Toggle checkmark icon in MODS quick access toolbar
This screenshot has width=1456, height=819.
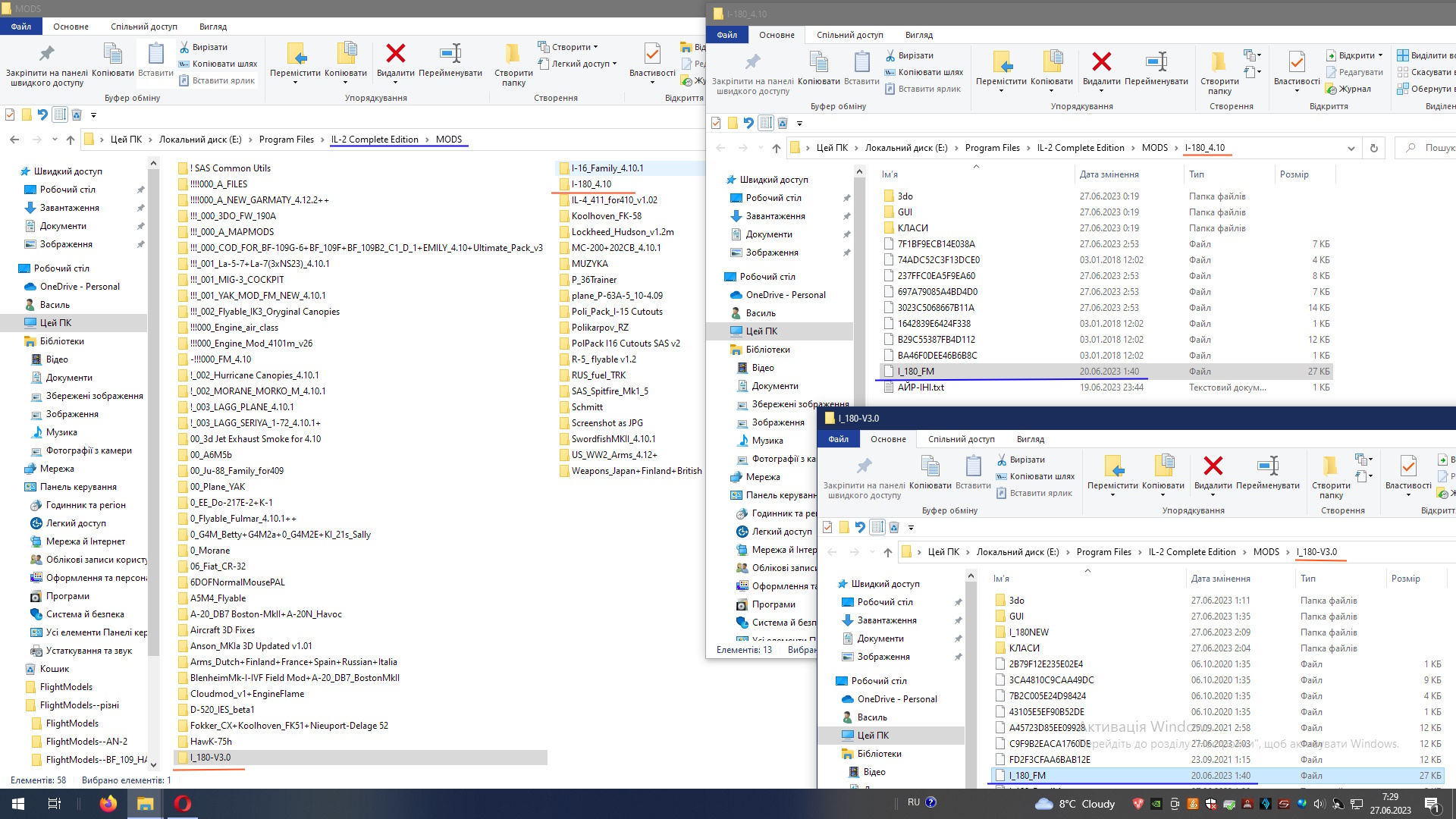[x=10, y=115]
